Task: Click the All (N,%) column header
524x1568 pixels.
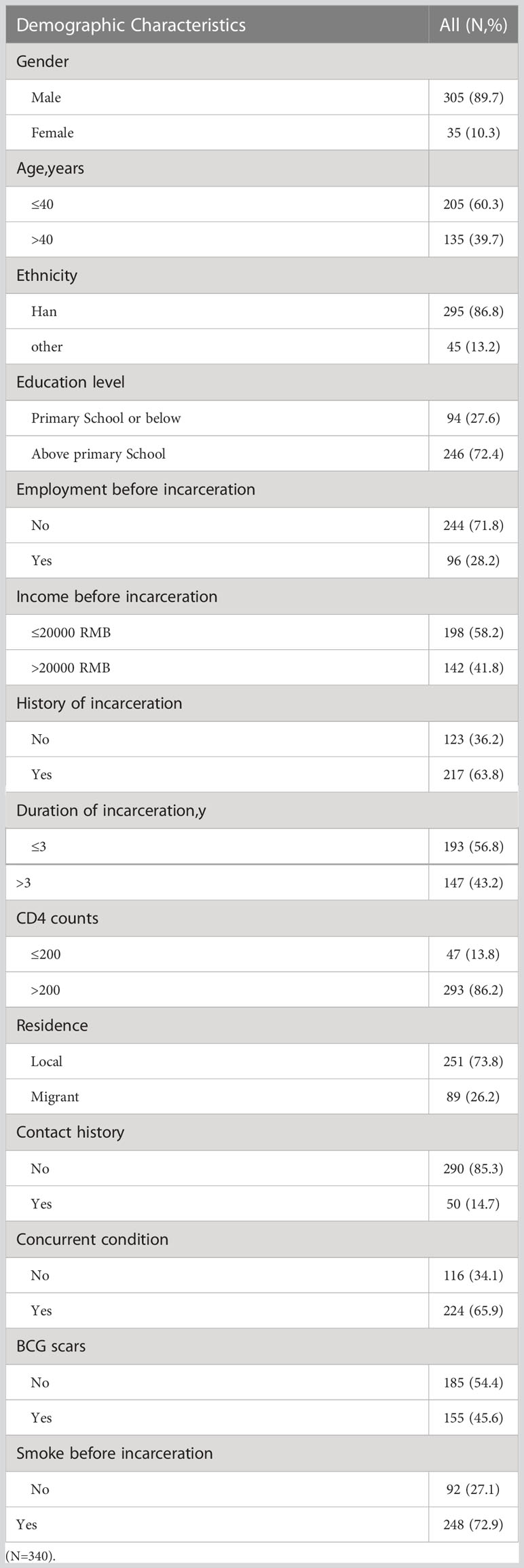Action: pyautogui.click(x=473, y=25)
